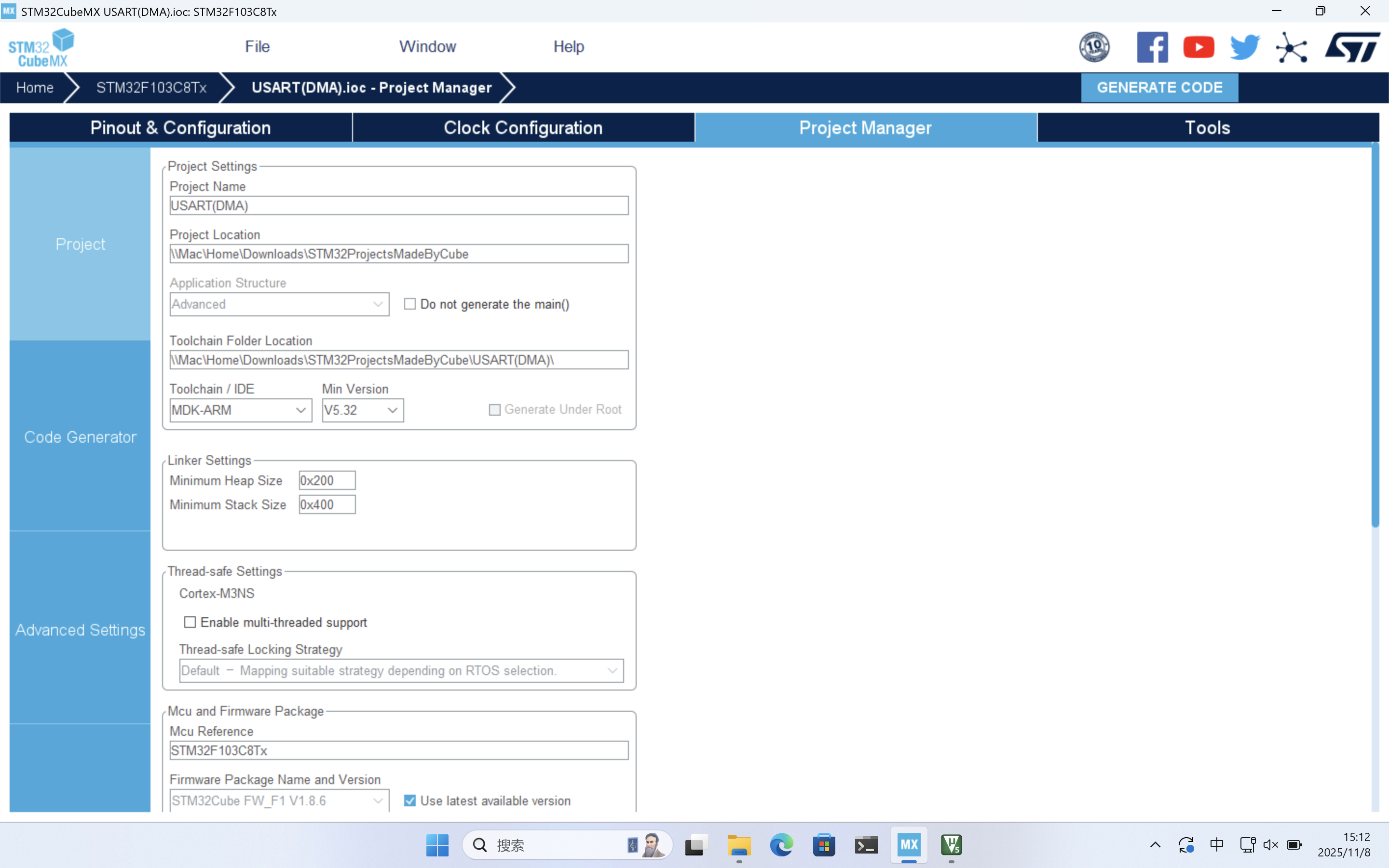
Task: Click the Minimum Stack Size field
Action: click(327, 504)
